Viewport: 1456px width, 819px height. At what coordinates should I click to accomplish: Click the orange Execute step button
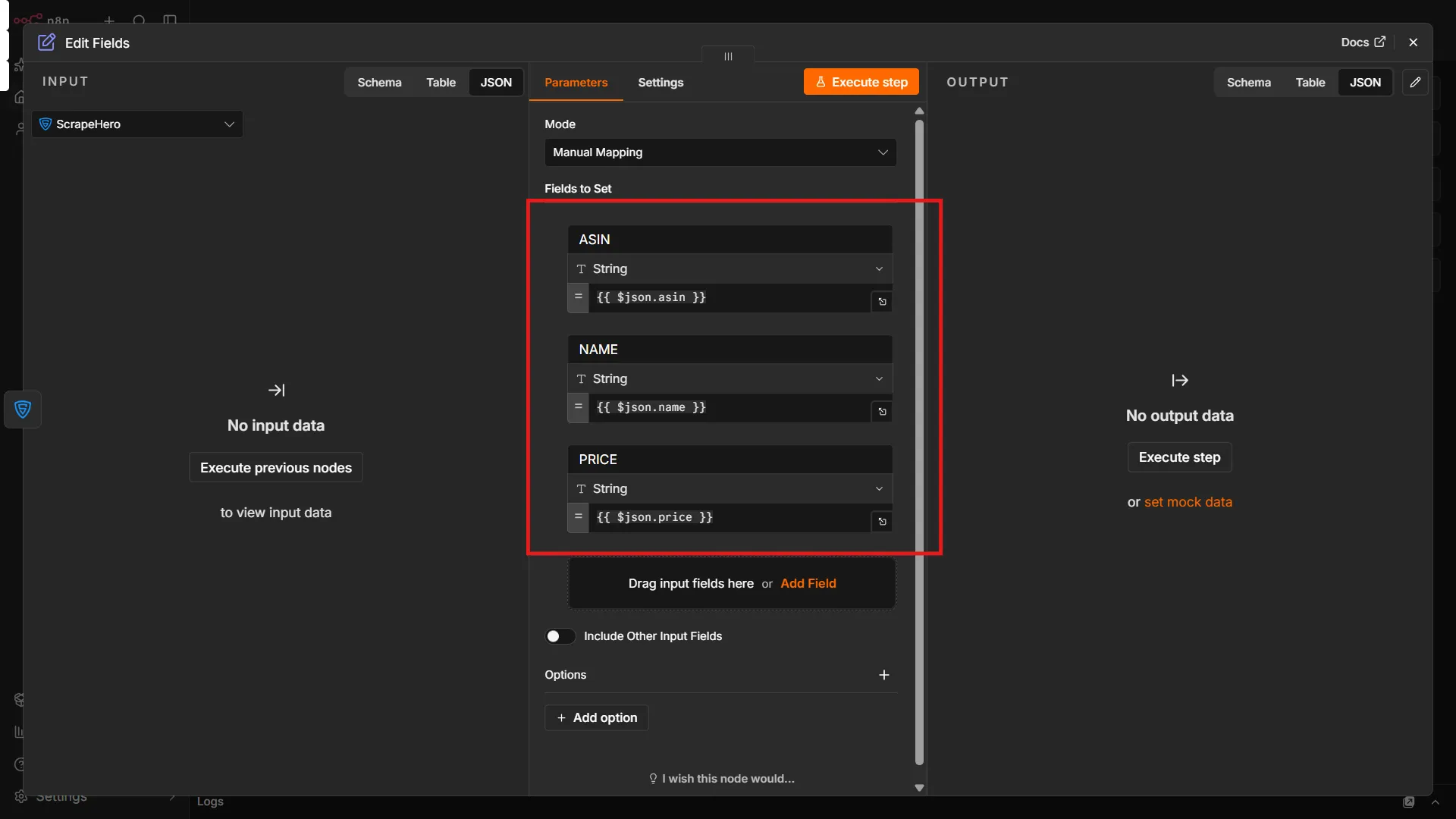click(x=861, y=82)
